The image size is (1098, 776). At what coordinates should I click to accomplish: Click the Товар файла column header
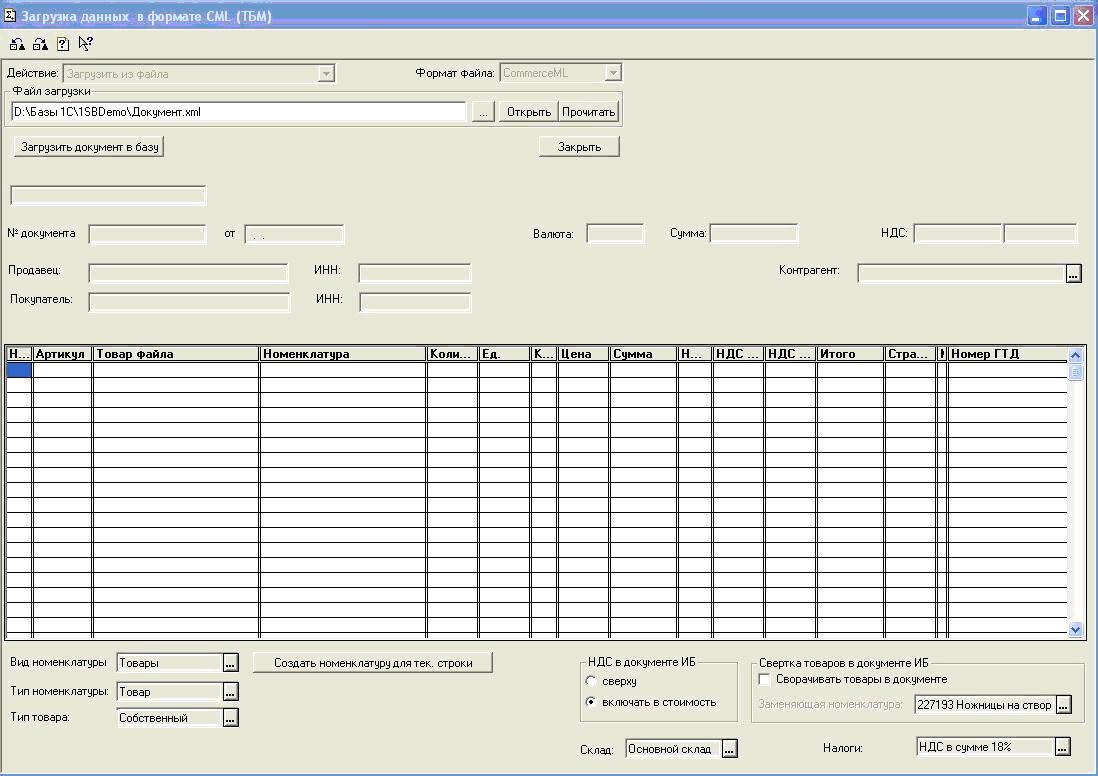click(x=176, y=354)
